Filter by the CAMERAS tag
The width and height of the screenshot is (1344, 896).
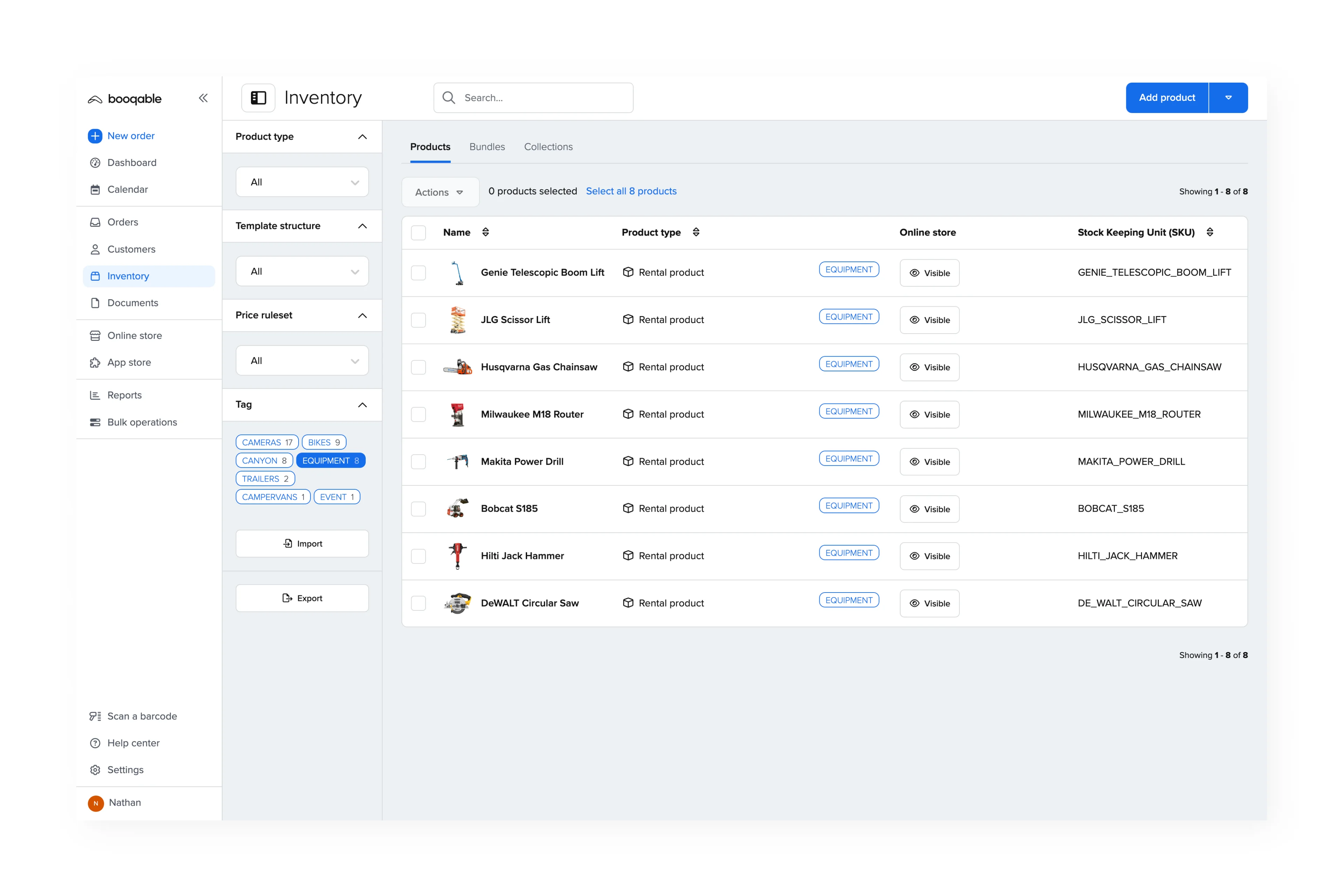pyautogui.click(x=267, y=442)
